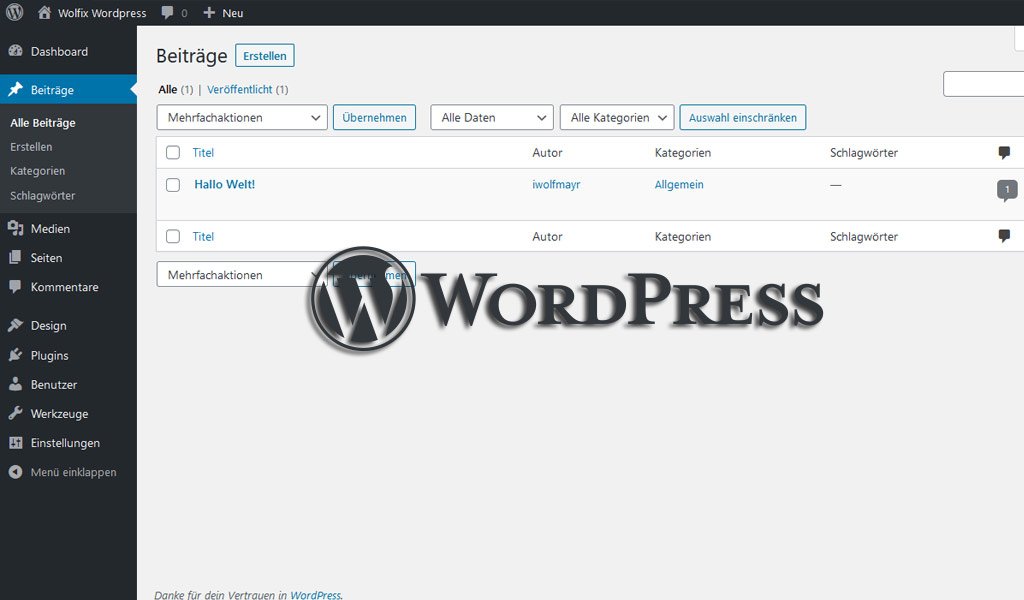Click the Erstellen button
1024x600 pixels.
264,55
